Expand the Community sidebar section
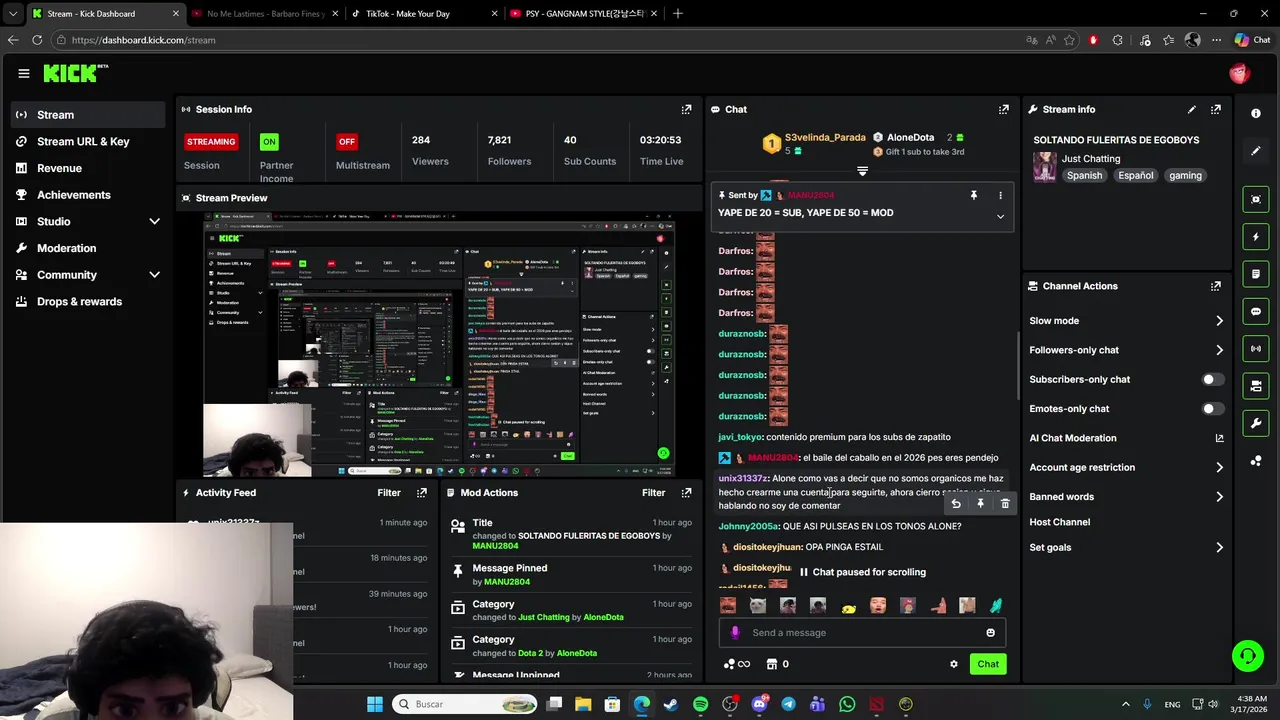 coord(154,274)
